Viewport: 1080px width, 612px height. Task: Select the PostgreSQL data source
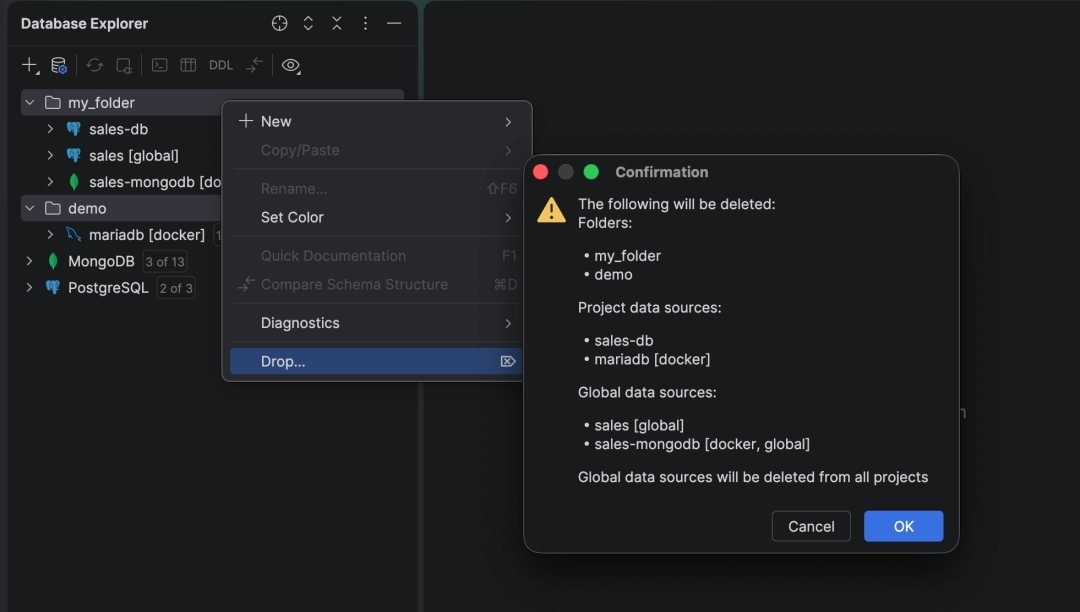tap(108, 288)
